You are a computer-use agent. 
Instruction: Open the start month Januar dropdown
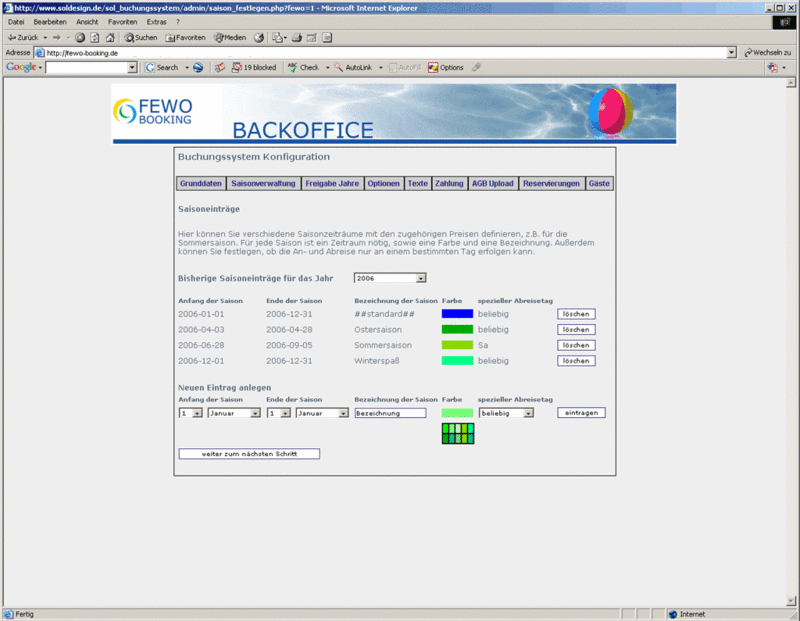coord(255,412)
